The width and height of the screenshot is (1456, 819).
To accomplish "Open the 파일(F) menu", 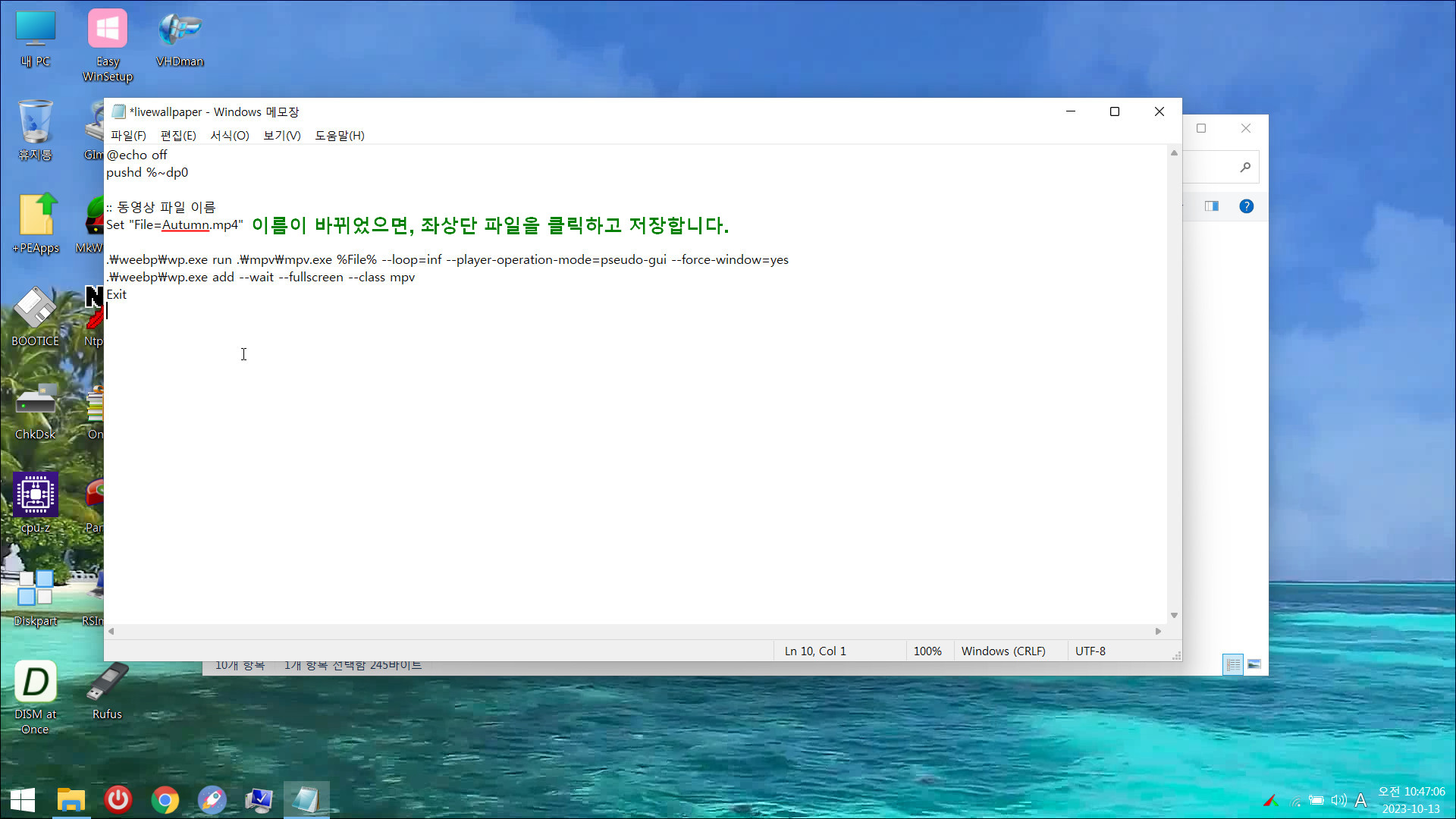I will (x=128, y=135).
